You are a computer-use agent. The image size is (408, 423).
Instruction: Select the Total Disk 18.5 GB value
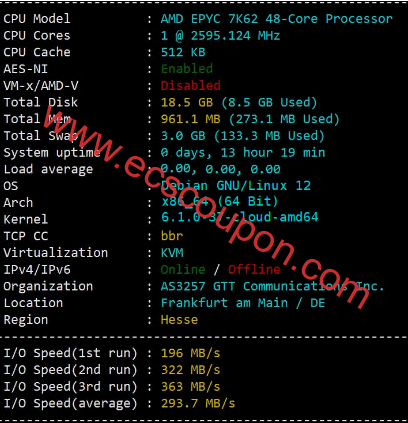(187, 102)
